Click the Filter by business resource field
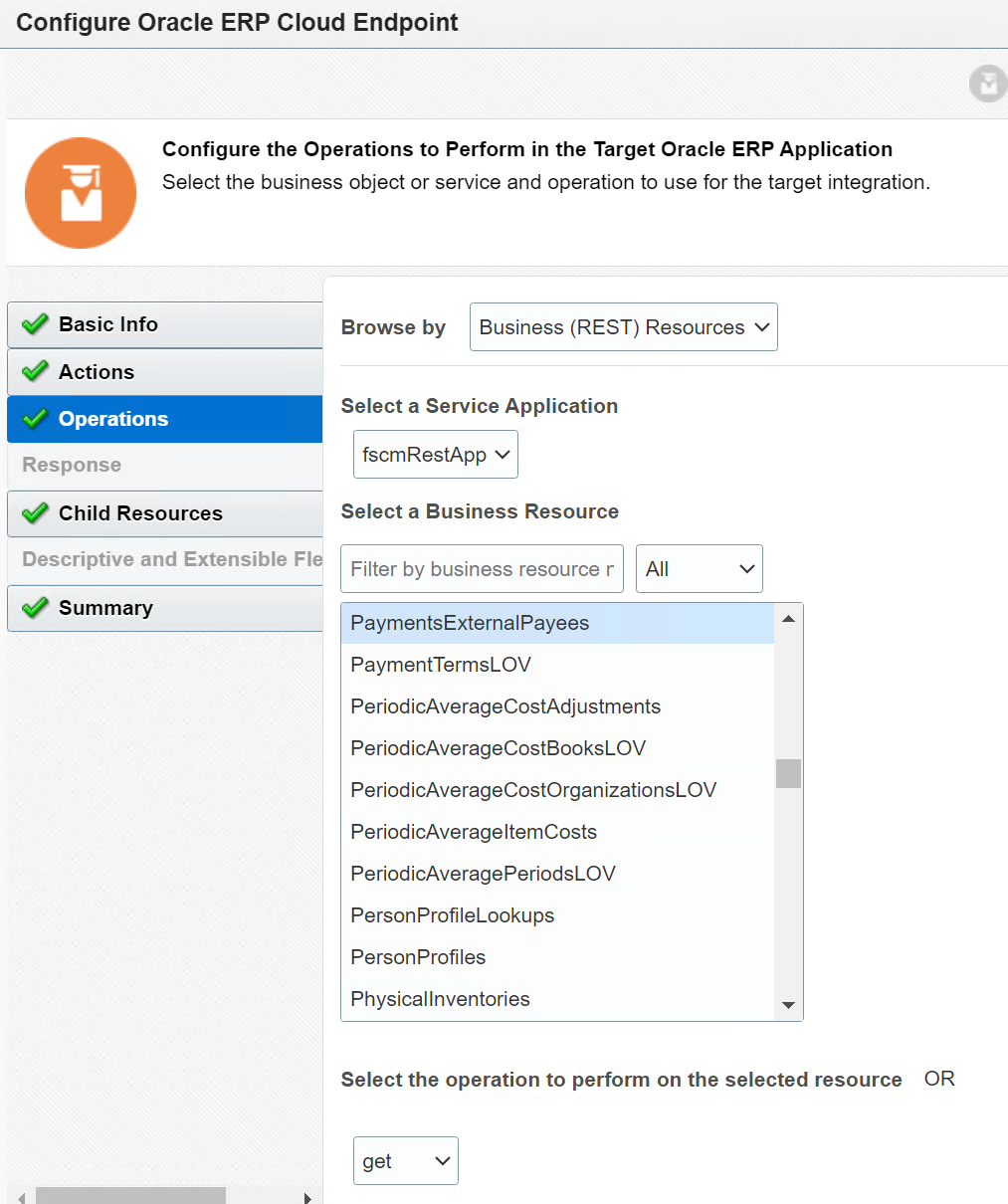The width and height of the screenshot is (1008, 1204). coord(483,569)
